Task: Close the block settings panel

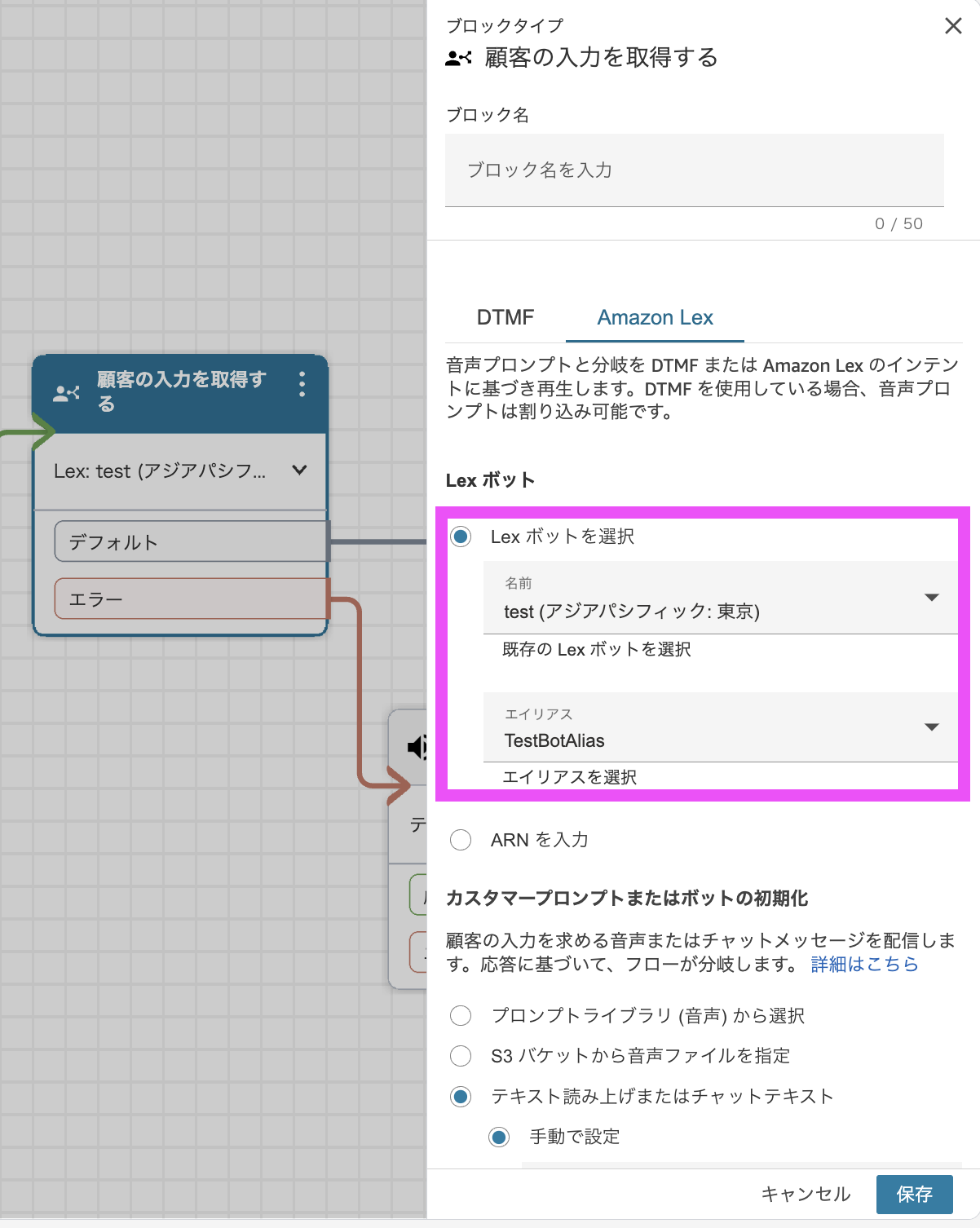Action: (953, 26)
